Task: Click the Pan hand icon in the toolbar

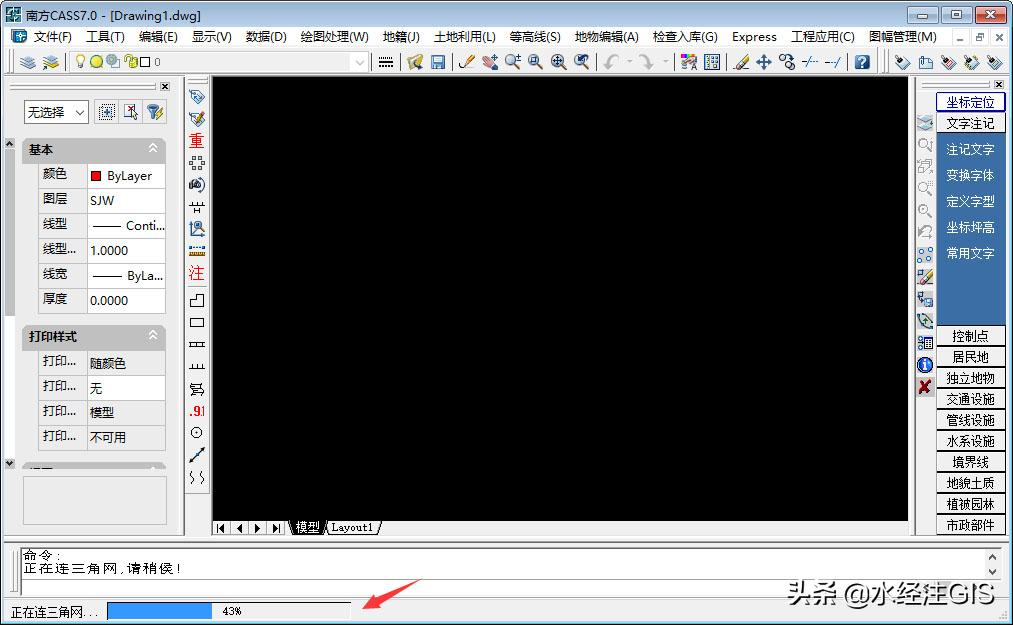Action: click(x=491, y=62)
